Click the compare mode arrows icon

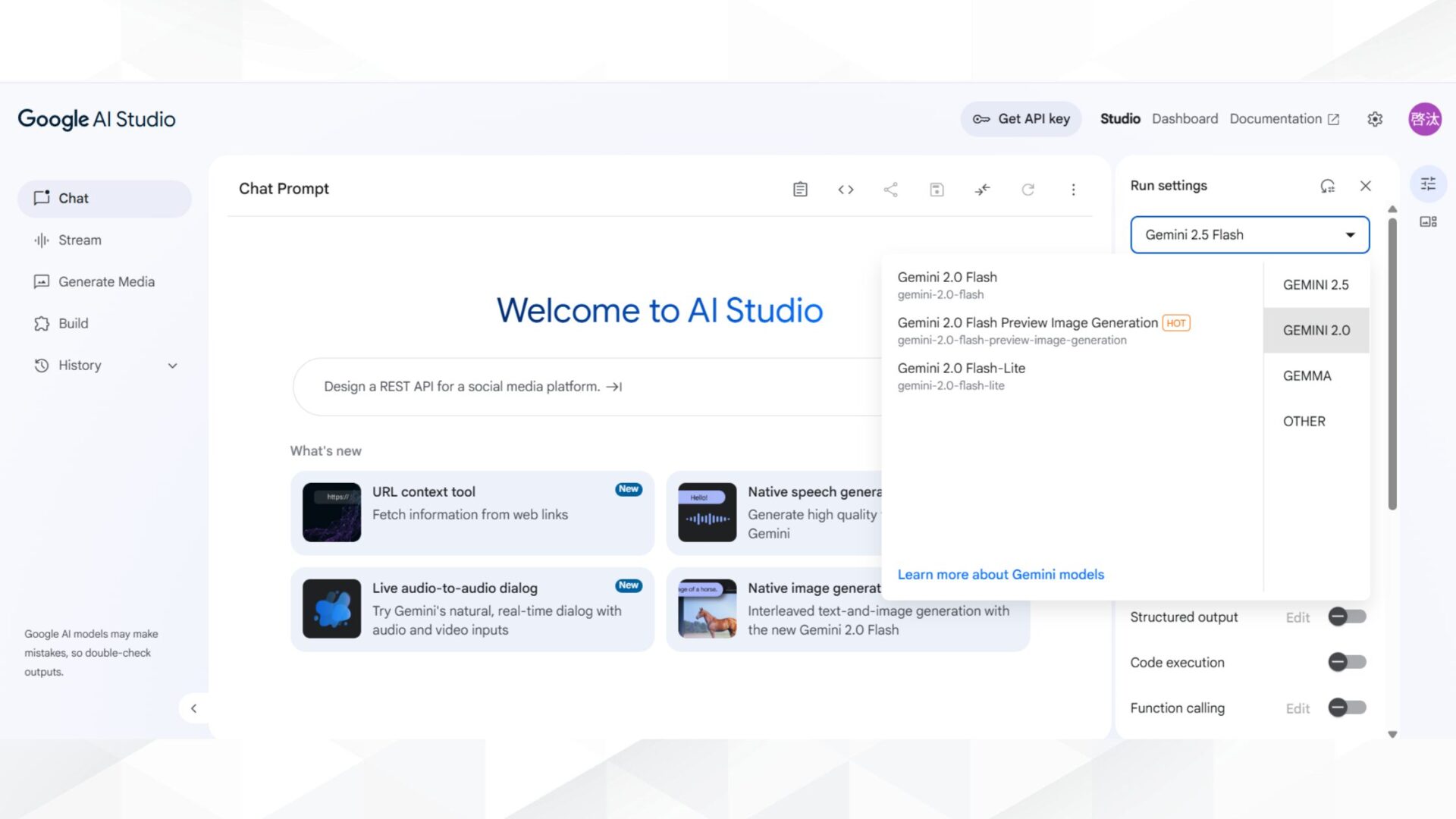(982, 190)
